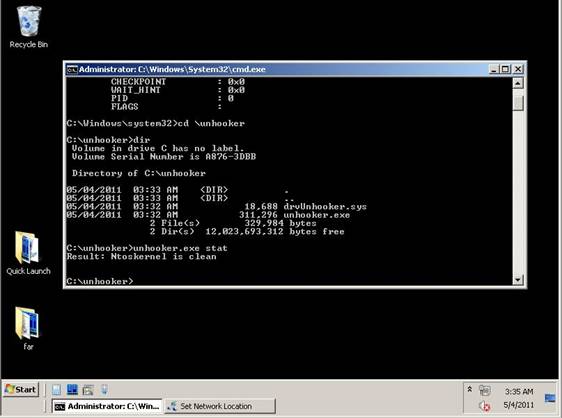Click the CHECKPOINT line in console
The height and width of the screenshot is (418, 562).
click(x=178, y=82)
